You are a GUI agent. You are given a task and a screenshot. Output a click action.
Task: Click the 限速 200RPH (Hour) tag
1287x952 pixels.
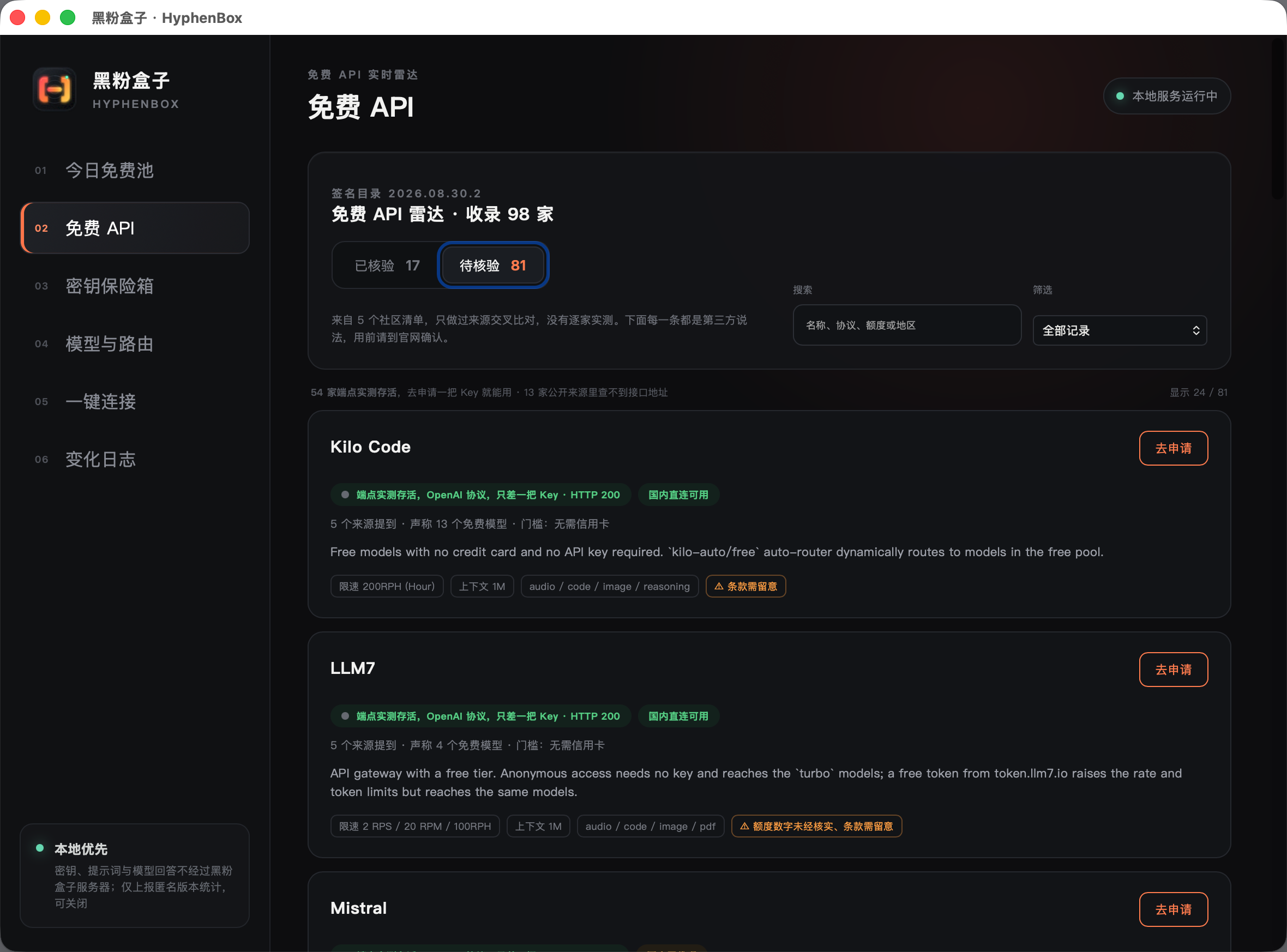point(387,586)
